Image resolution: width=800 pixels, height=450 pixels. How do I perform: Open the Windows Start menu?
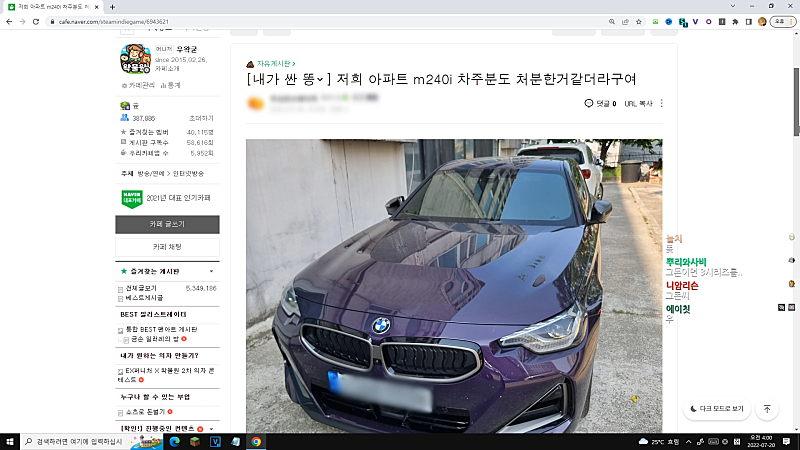pos(10,441)
